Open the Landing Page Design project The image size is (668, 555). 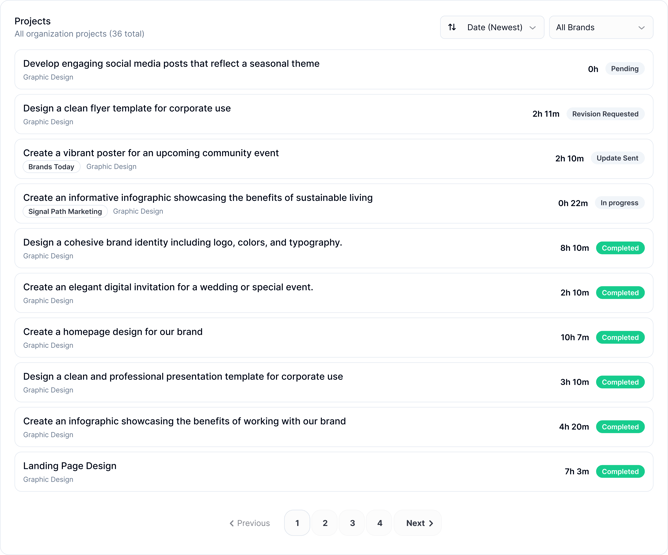pos(70,466)
